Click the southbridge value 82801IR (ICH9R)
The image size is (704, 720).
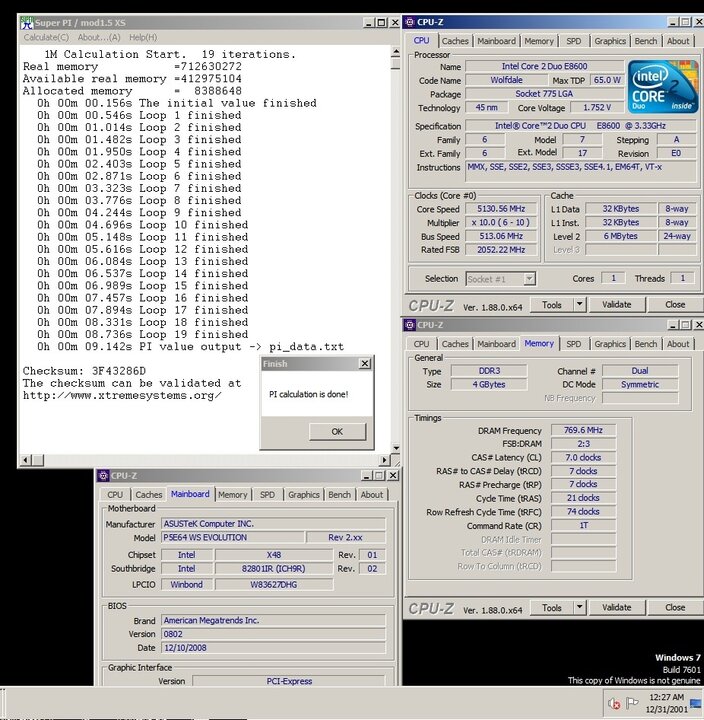[274, 568]
